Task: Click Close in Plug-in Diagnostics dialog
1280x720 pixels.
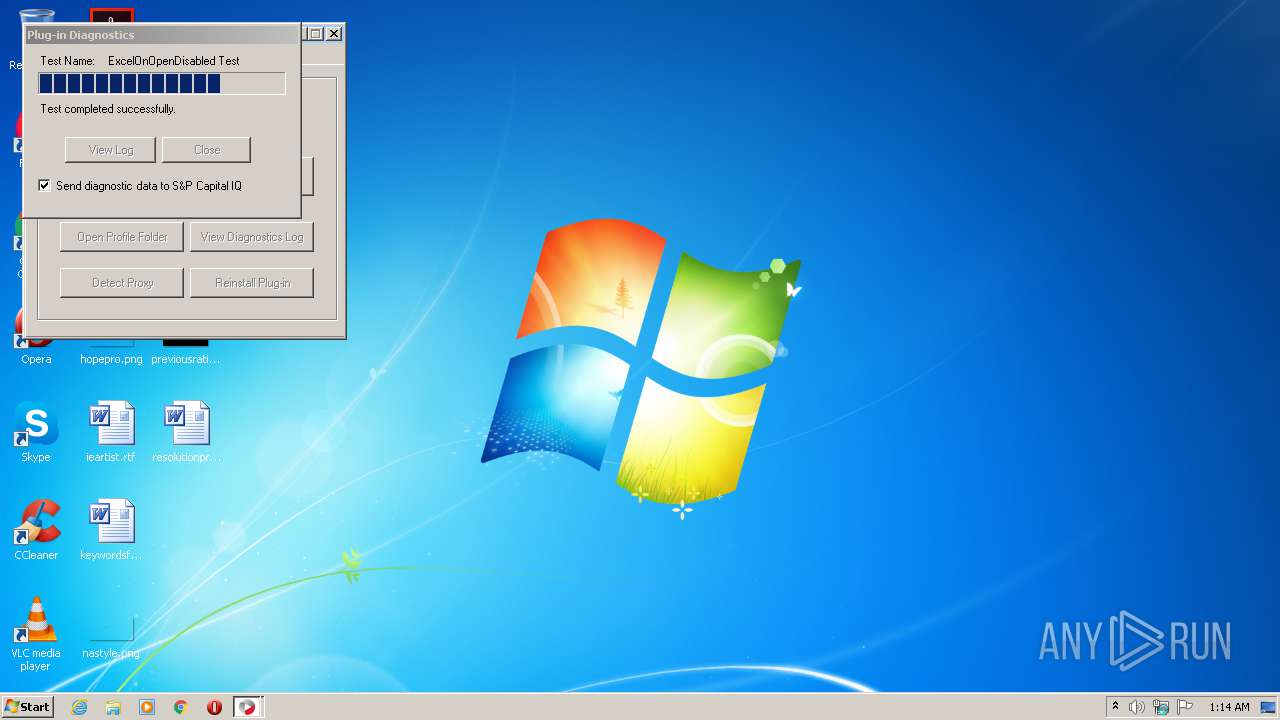Action: click(207, 150)
